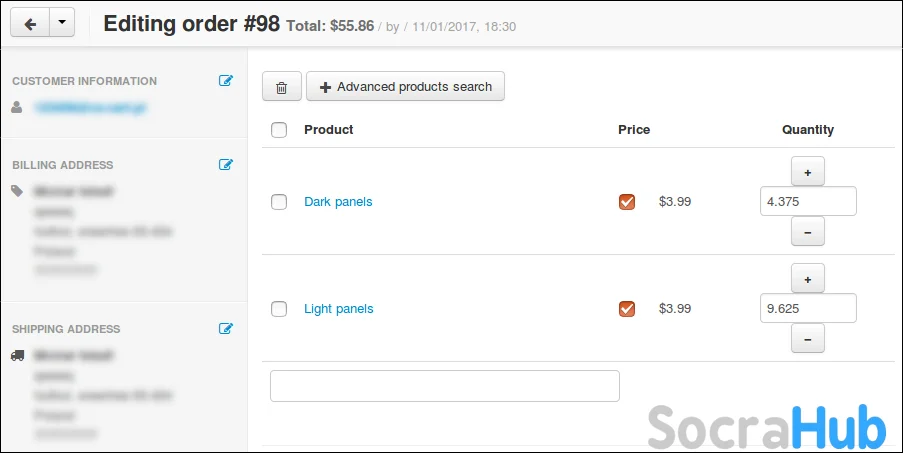Edit customer information pencil icon
Screen dimensions: 903x453
(226, 81)
